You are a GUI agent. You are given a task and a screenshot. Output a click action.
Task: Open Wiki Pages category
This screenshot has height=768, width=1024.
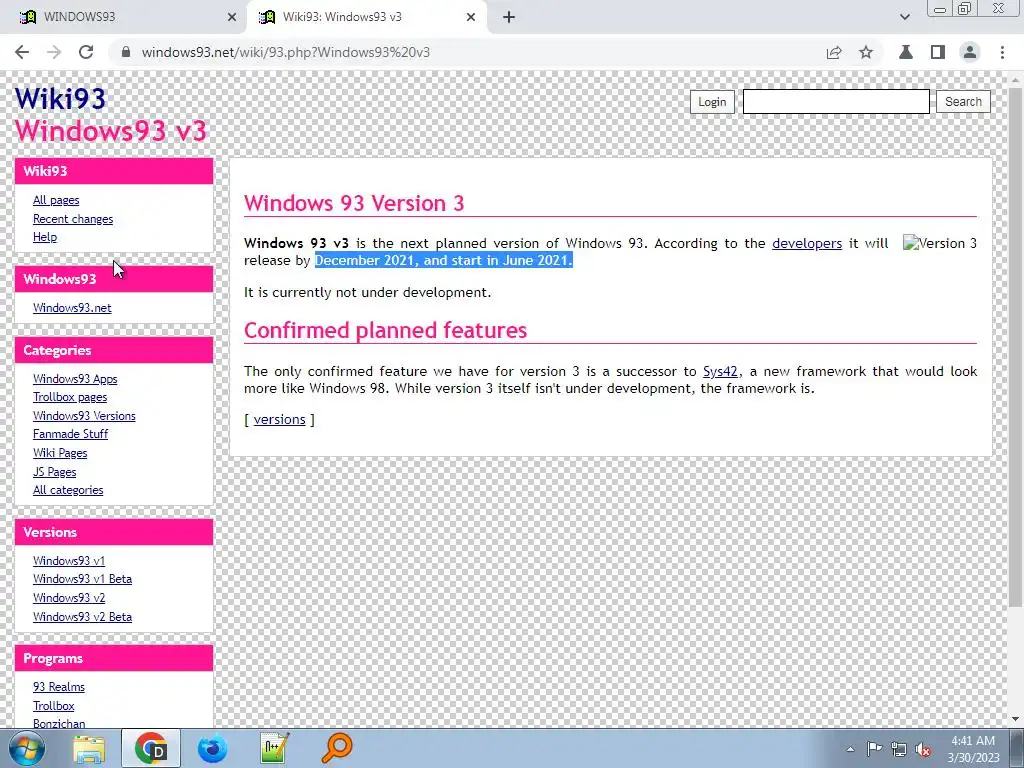pyautogui.click(x=60, y=453)
